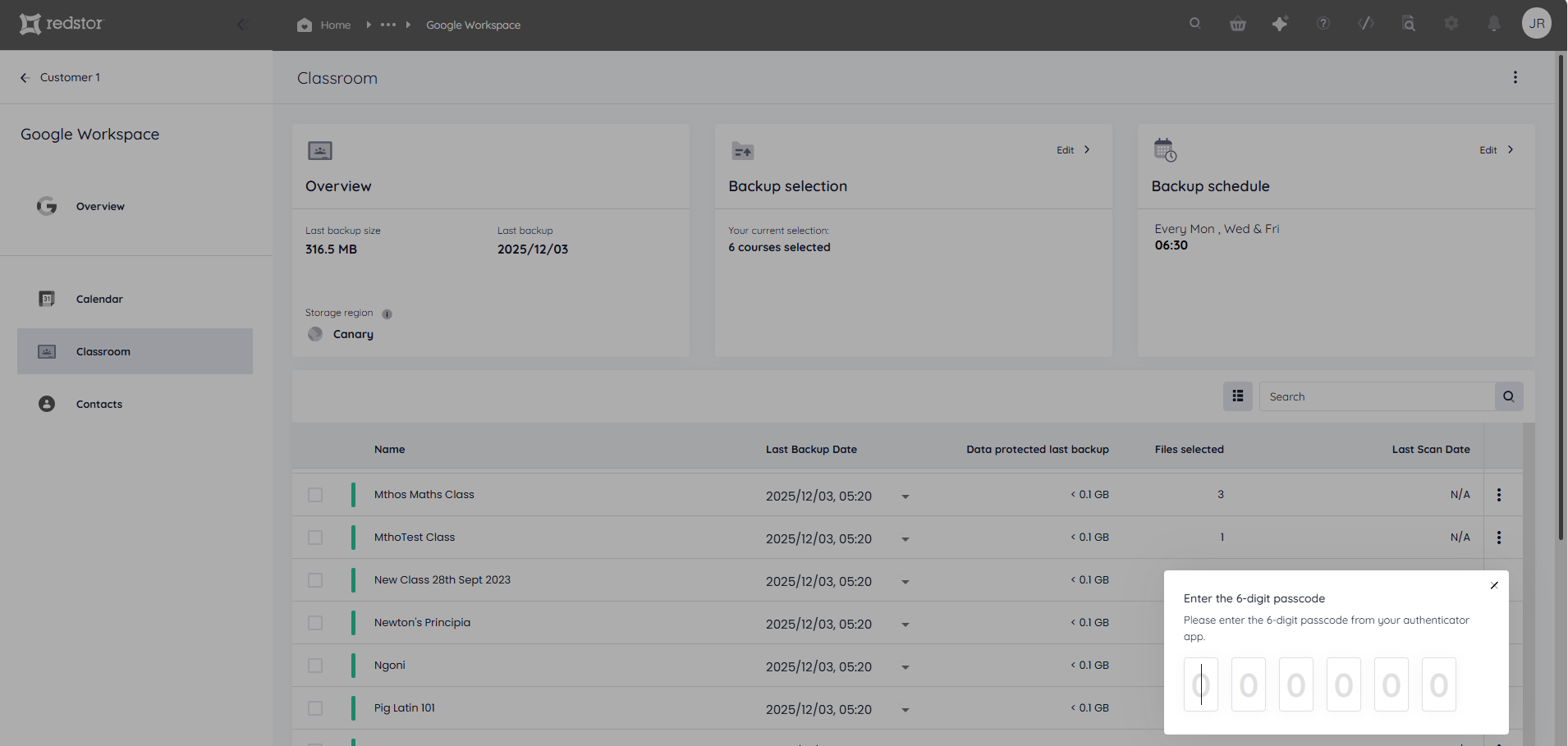The image size is (1568, 746).
Task: Sort by the Last Scan Date column
Action: click(x=1431, y=449)
